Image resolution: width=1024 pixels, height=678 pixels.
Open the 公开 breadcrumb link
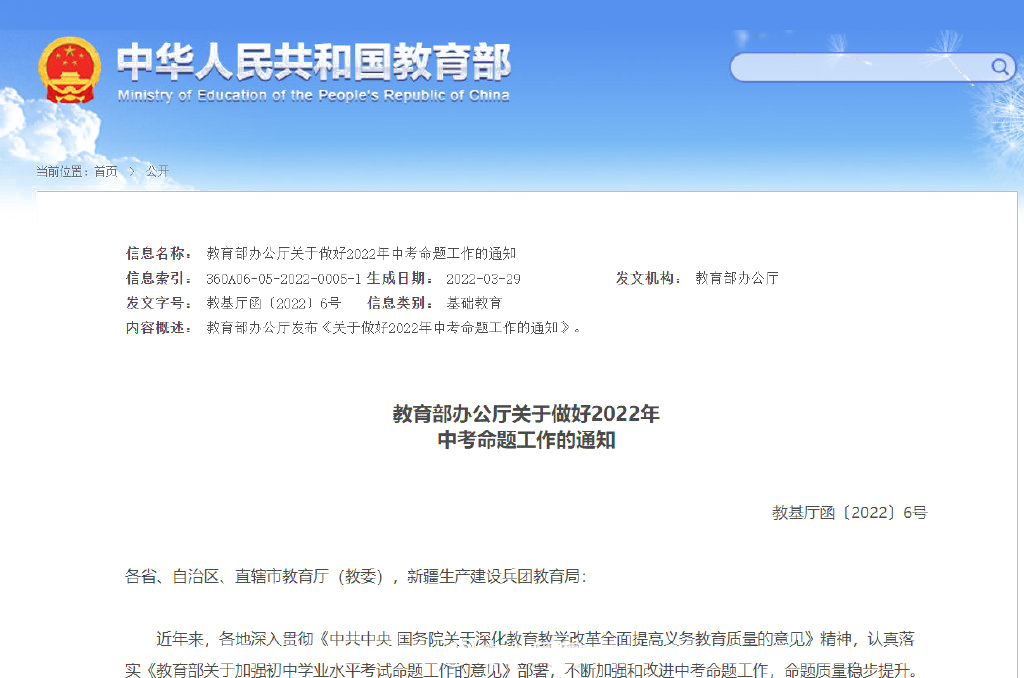tap(157, 172)
